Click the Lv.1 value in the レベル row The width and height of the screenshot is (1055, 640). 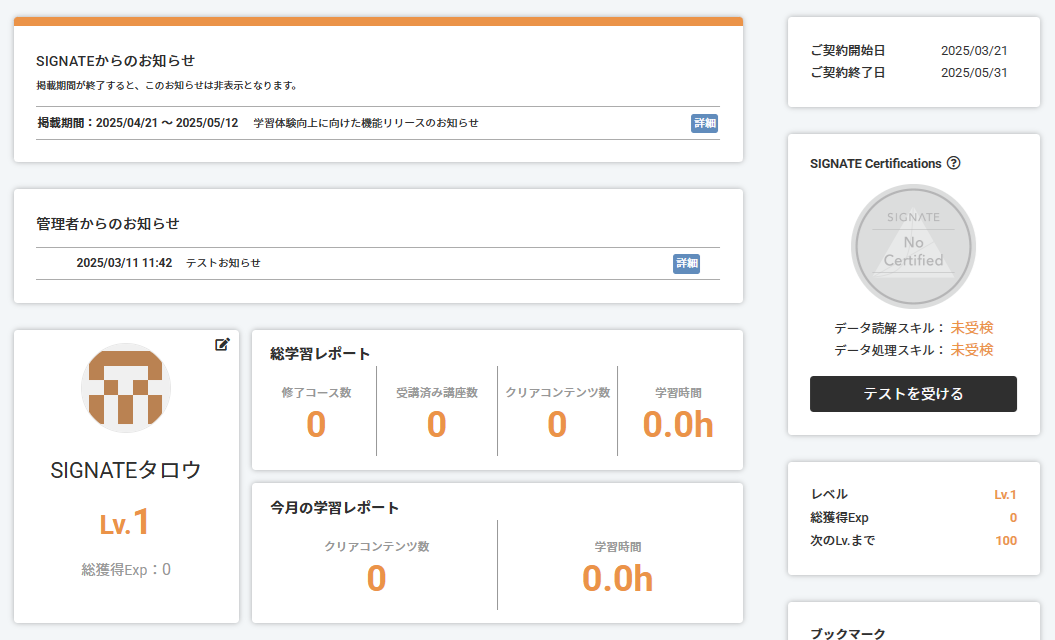1005,495
